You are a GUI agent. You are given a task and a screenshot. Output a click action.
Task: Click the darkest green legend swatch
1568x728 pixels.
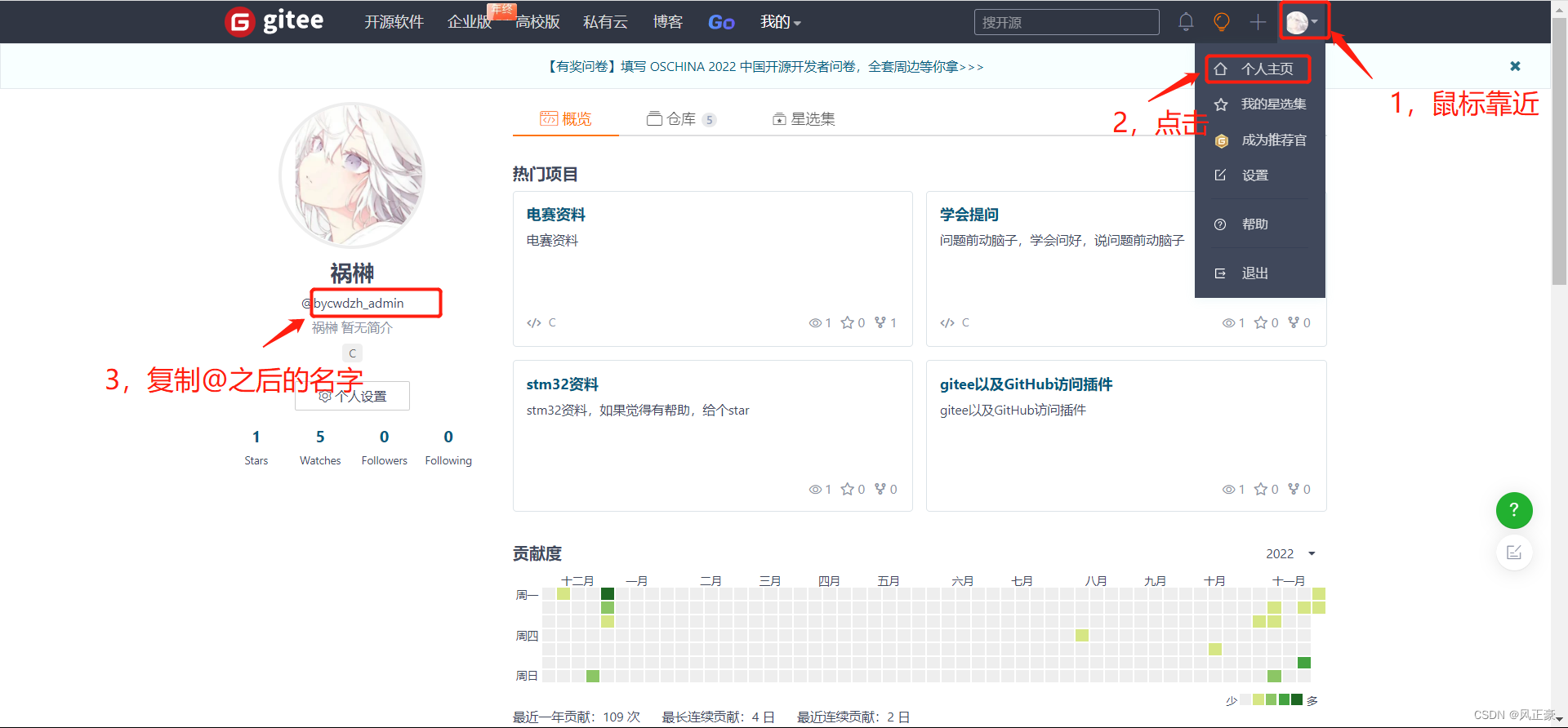(1297, 699)
